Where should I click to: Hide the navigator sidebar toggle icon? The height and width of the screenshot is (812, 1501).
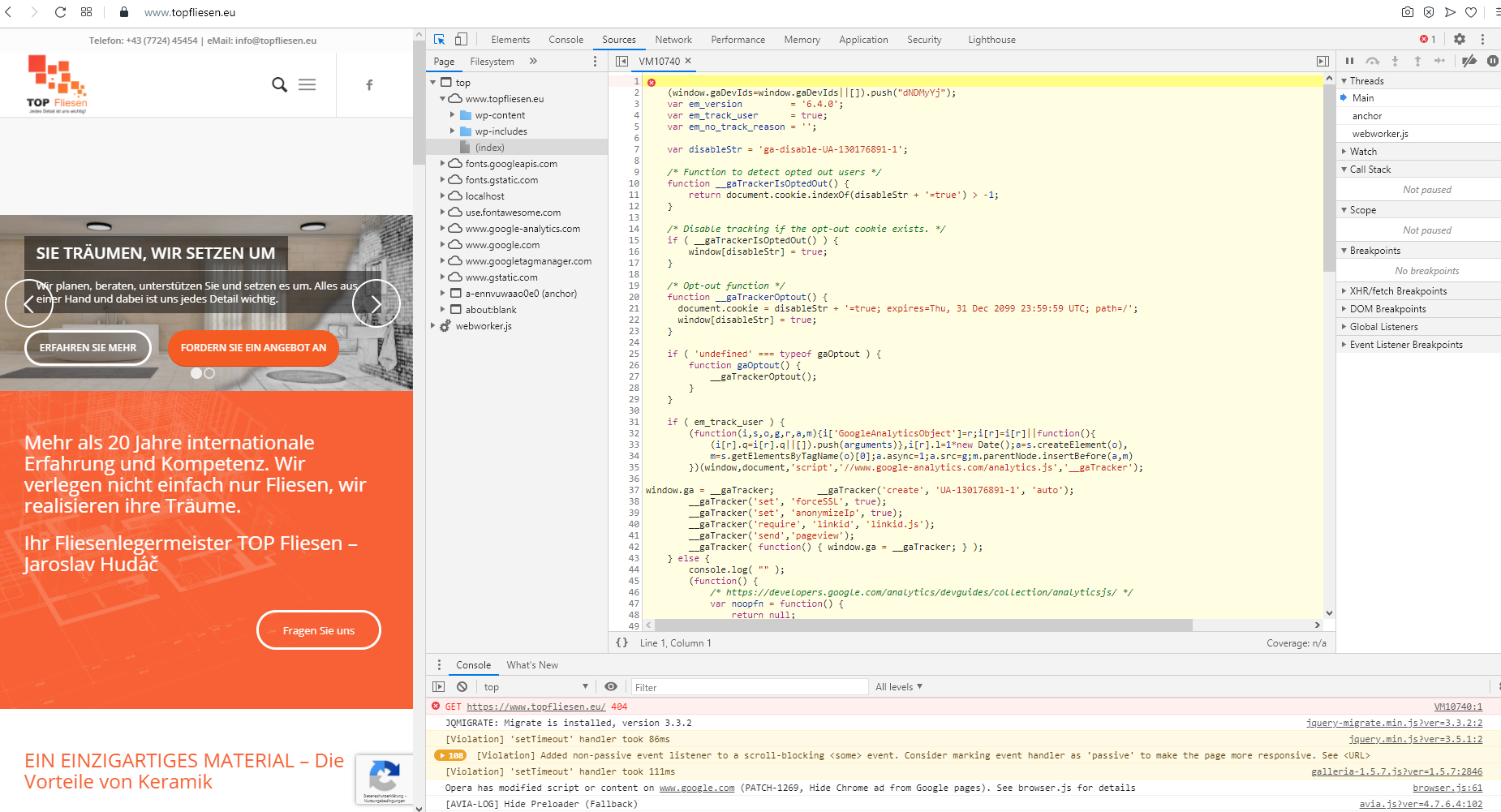coord(621,61)
